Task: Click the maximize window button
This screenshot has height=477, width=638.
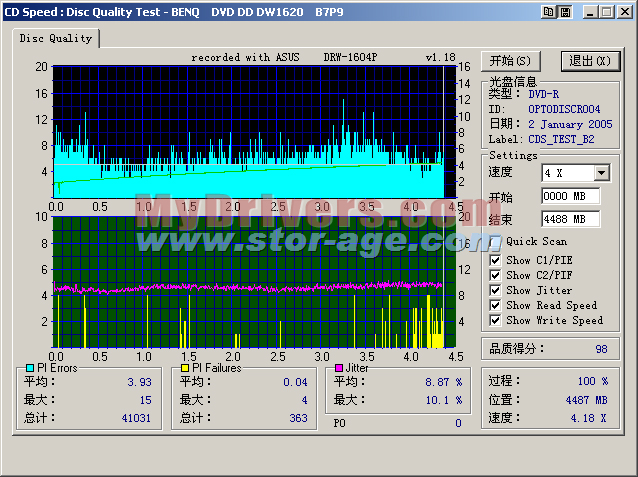Action: coord(607,12)
